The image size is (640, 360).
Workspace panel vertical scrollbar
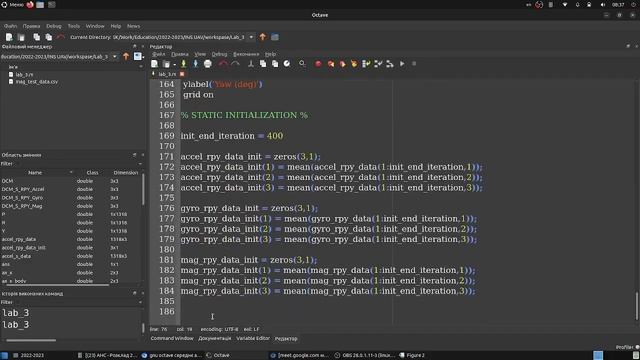pyautogui.click(x=143, y=190)
